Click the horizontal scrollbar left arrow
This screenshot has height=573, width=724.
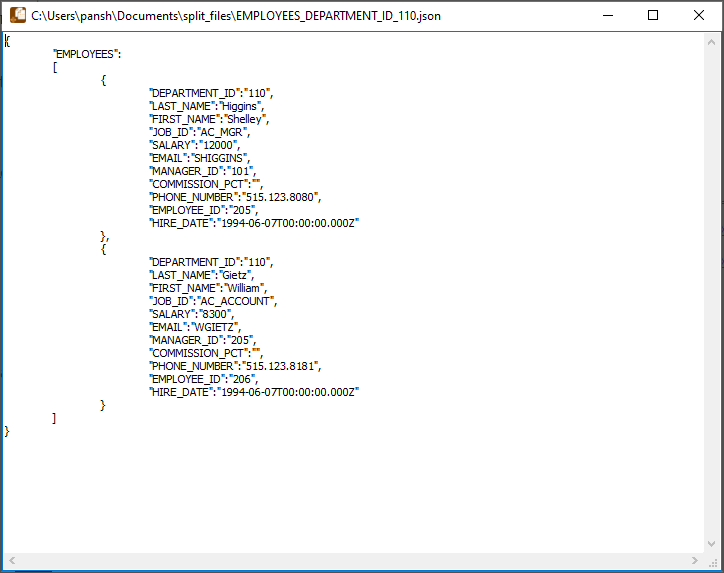(x=10, y=560)
